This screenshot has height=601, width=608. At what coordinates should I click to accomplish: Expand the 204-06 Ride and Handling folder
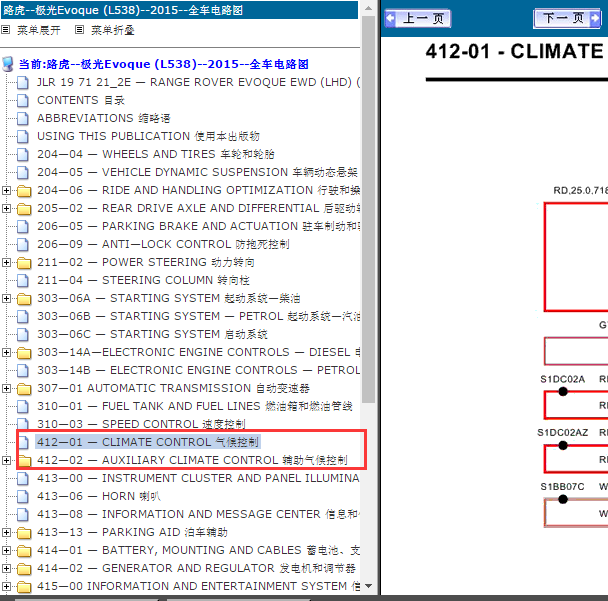coord(6,190)
